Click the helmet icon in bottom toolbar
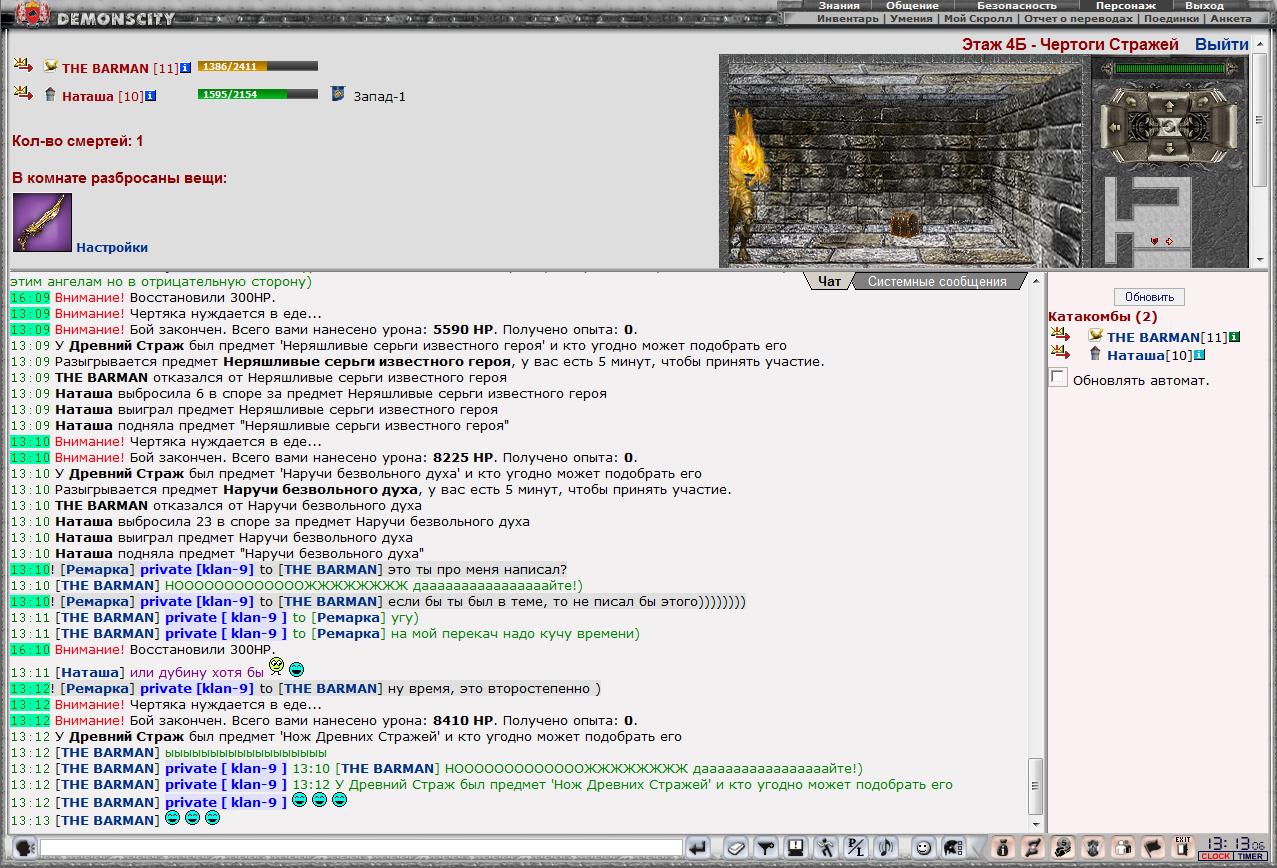1277x868 pixels. tap(953, 848)
